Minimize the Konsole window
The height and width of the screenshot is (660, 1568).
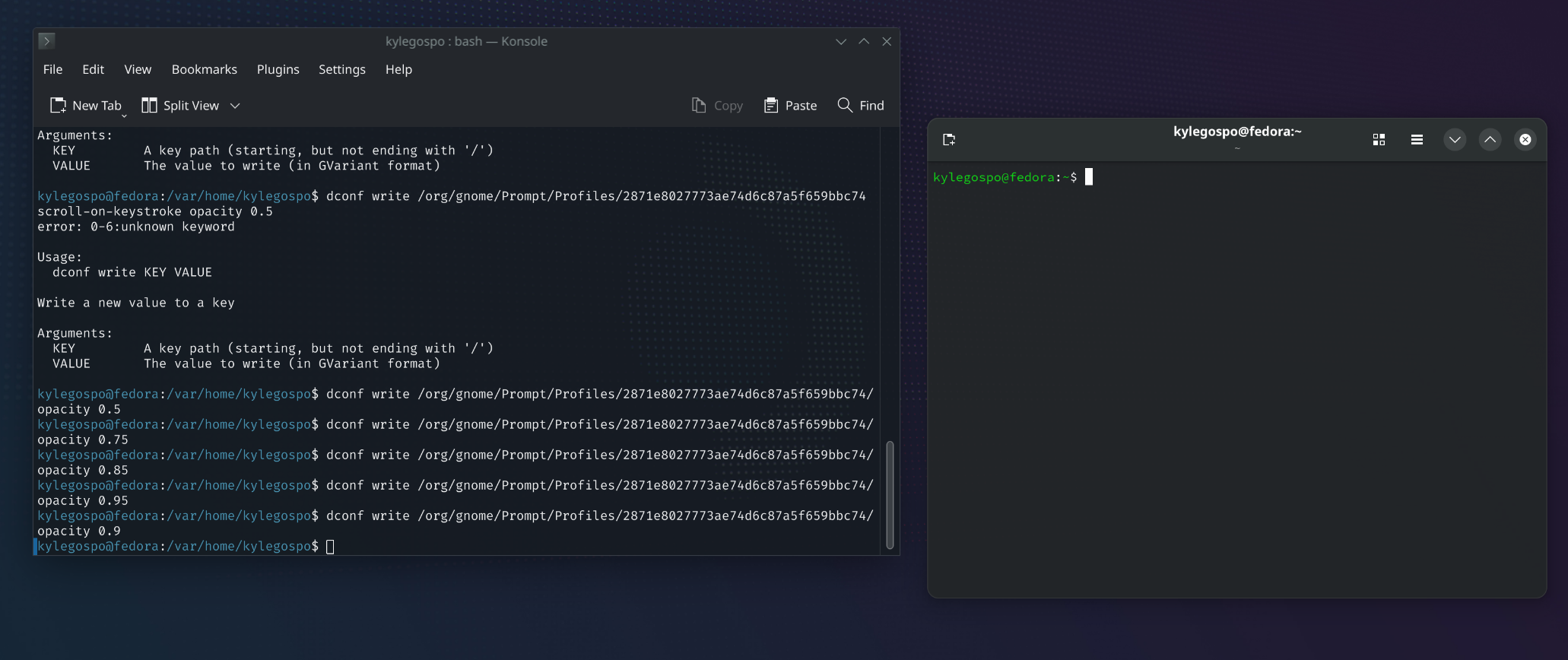pos(841,42)
